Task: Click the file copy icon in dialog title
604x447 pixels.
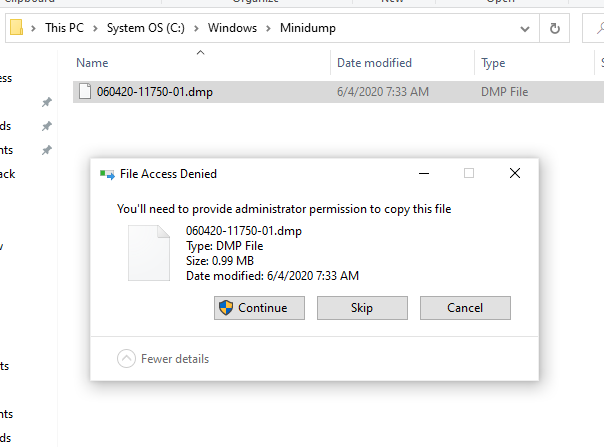Action: click(x=107, y=175)
